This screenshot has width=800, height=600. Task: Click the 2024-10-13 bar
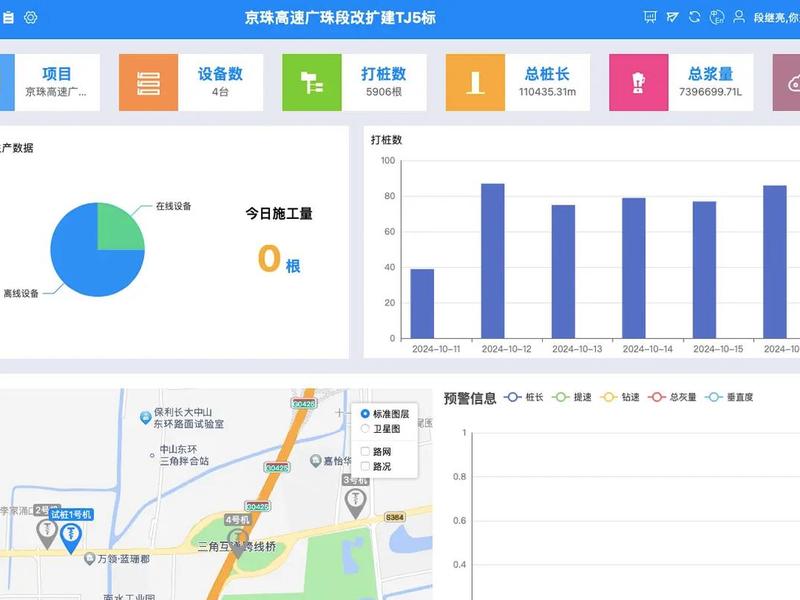563,271
